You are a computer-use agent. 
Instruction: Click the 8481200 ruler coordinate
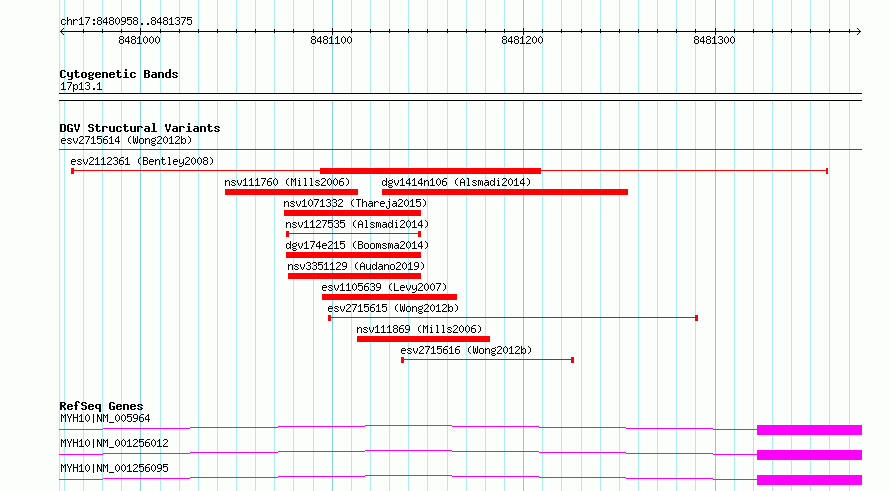(522, 40)
